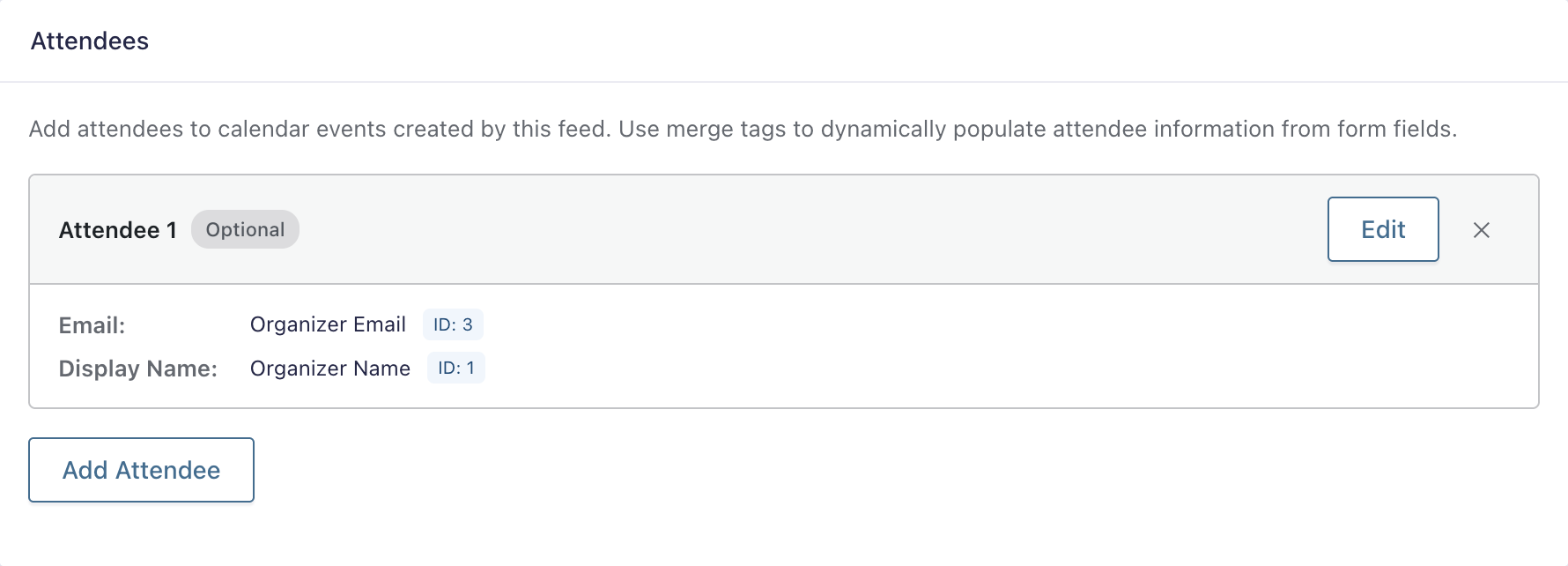
Task: Click the Edit button for Attendee 1
Action: point(1383,229)
